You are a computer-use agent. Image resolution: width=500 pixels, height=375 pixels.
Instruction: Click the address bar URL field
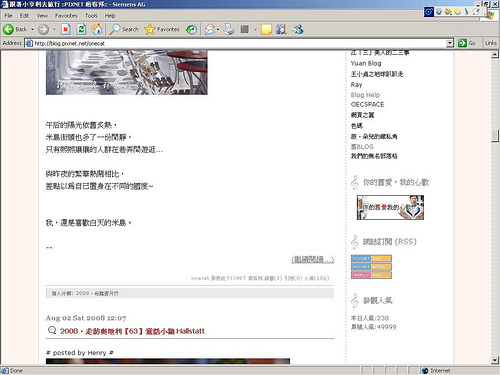[x=240, y=43]
